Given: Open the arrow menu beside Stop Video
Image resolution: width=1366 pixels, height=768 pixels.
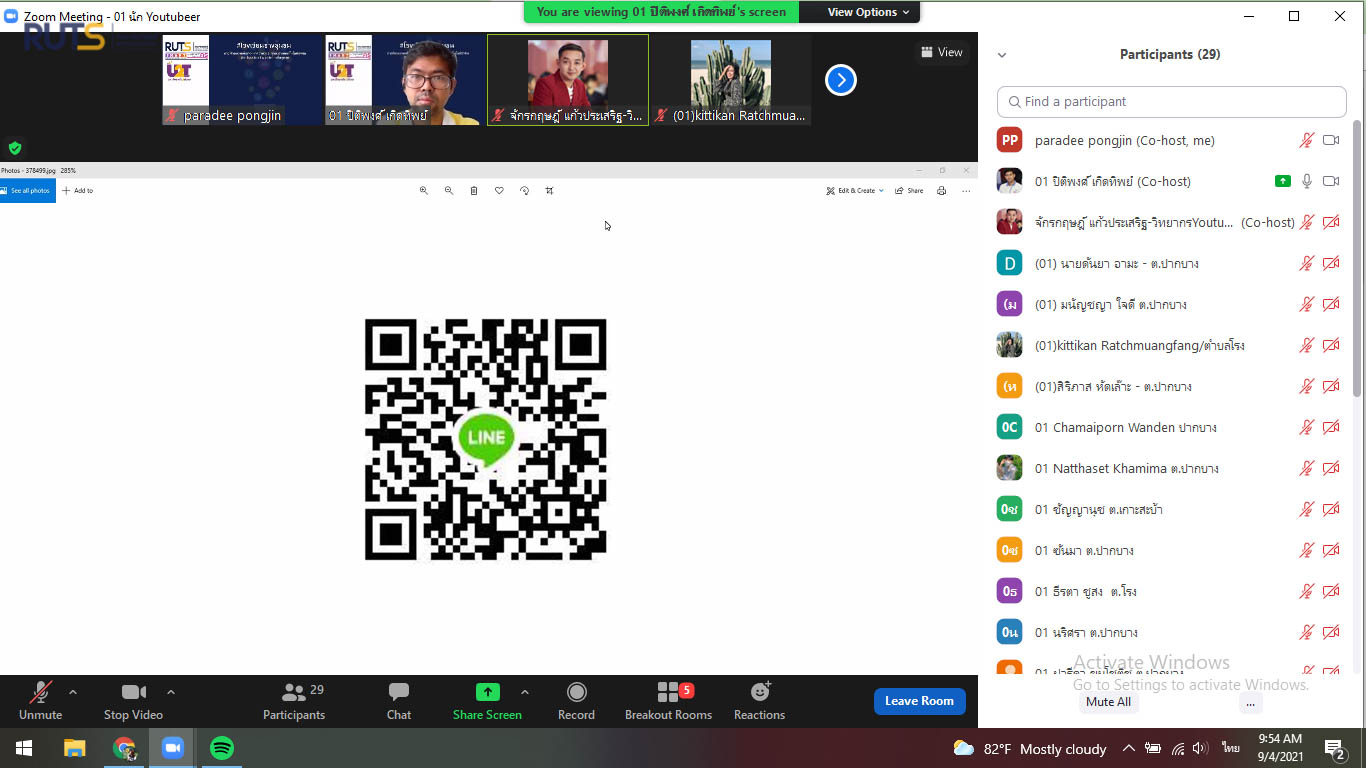Looking at the screenshot, I should [x=170, y=692].
